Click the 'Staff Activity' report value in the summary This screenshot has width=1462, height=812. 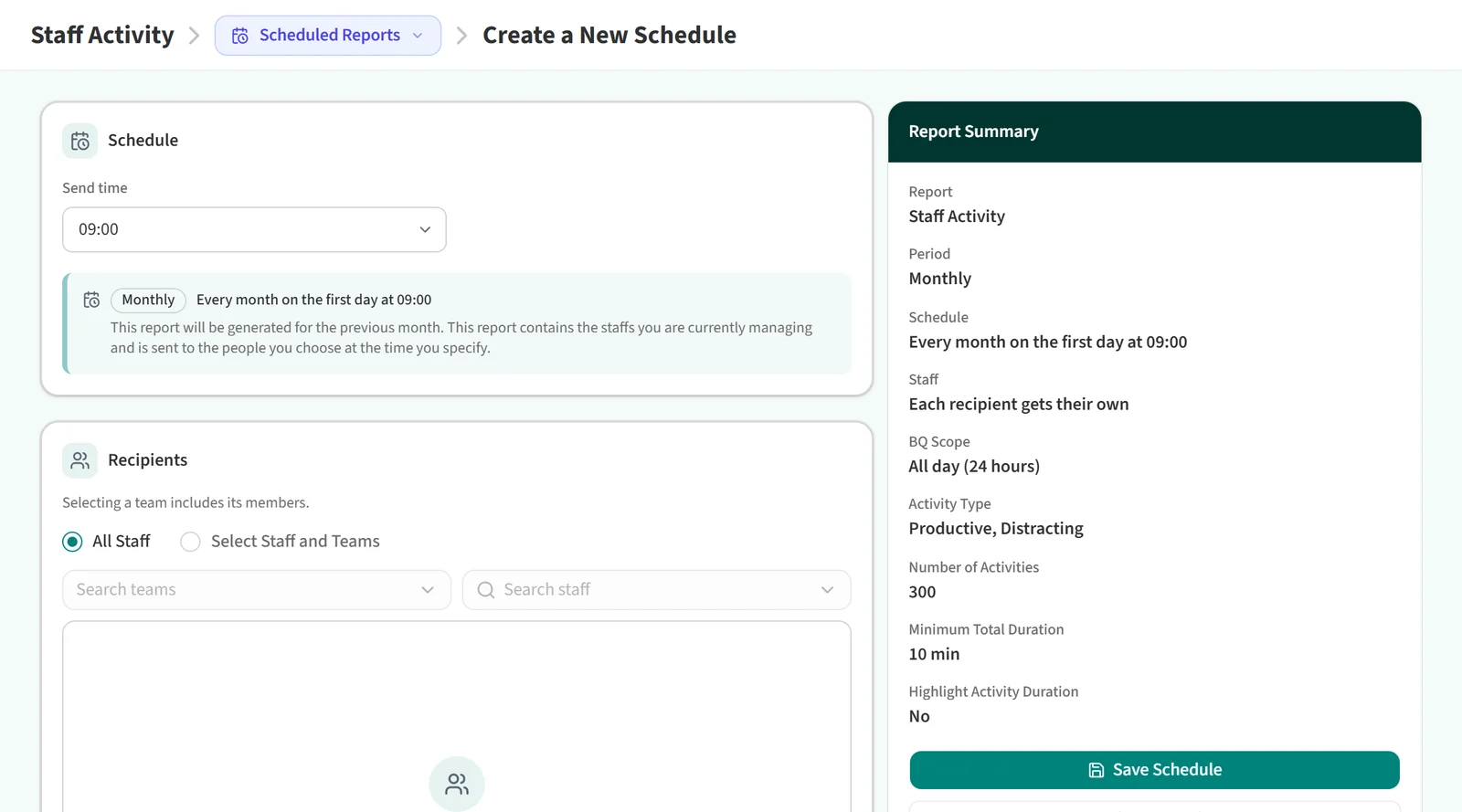[957, 216]
